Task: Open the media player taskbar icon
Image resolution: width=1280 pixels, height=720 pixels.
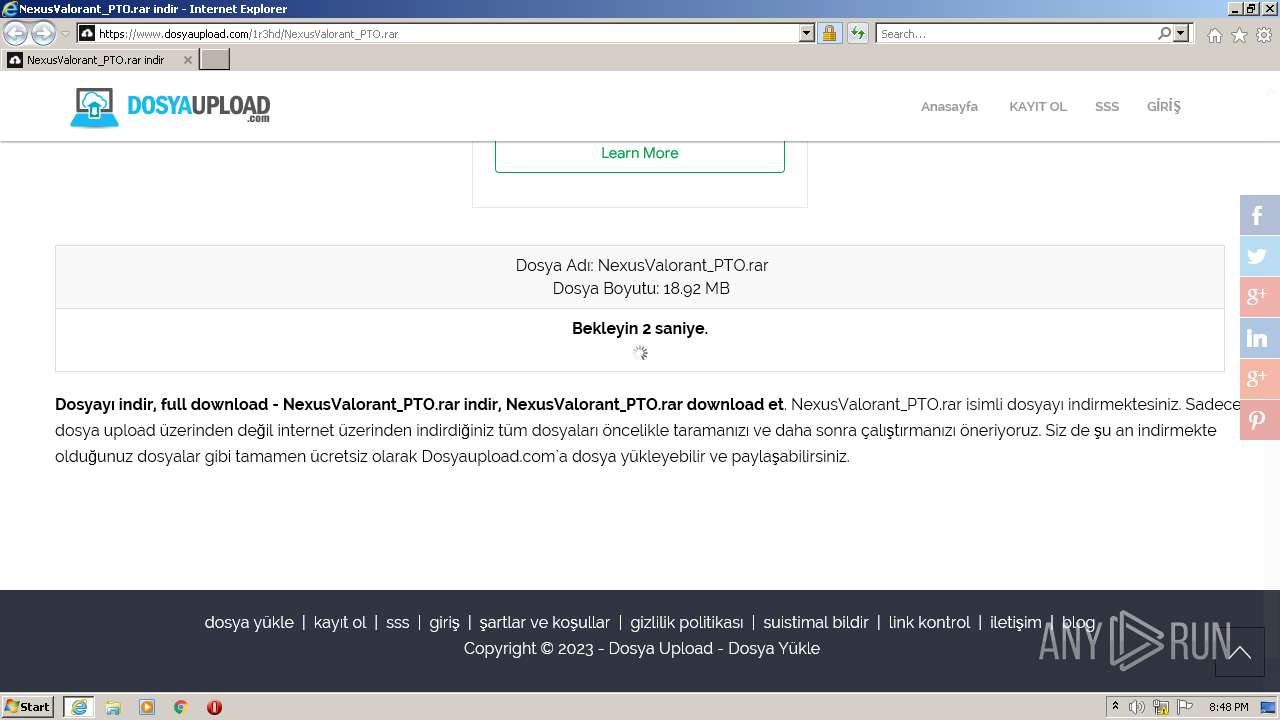Action: [147, 707]
